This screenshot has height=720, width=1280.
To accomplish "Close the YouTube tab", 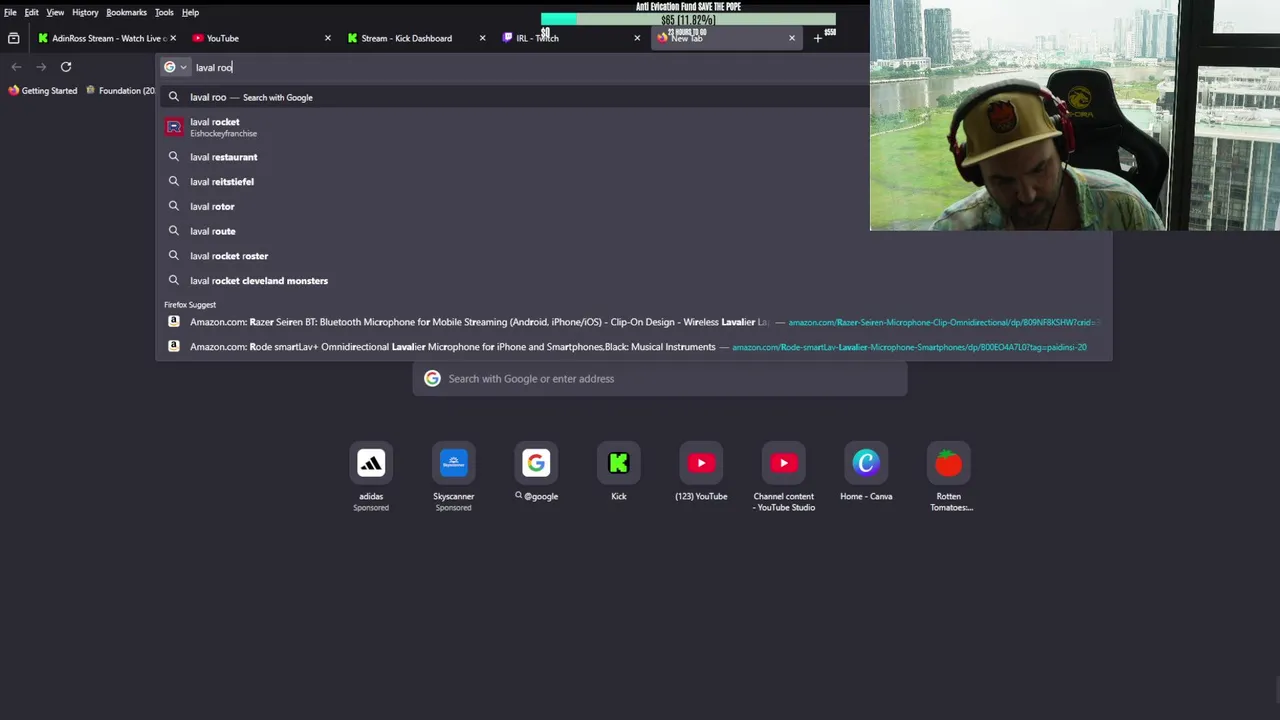I will tap(327, 38).
